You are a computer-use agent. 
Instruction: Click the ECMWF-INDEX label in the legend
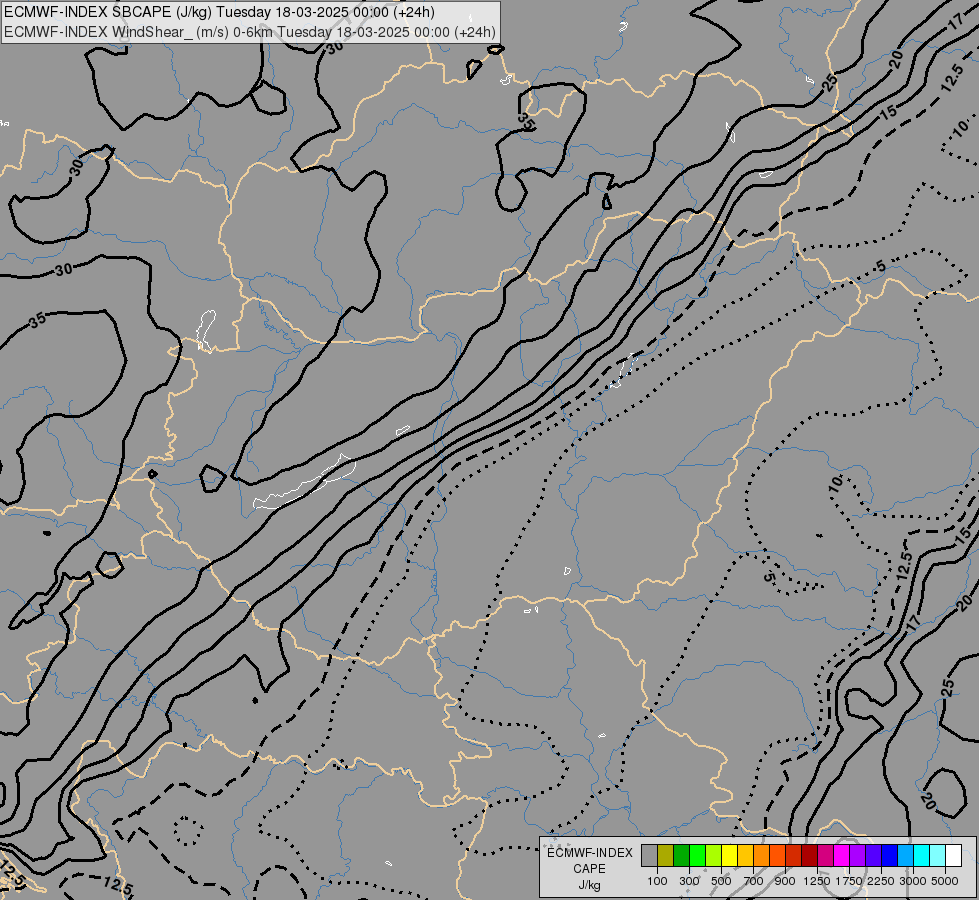(x=589, y=853)
